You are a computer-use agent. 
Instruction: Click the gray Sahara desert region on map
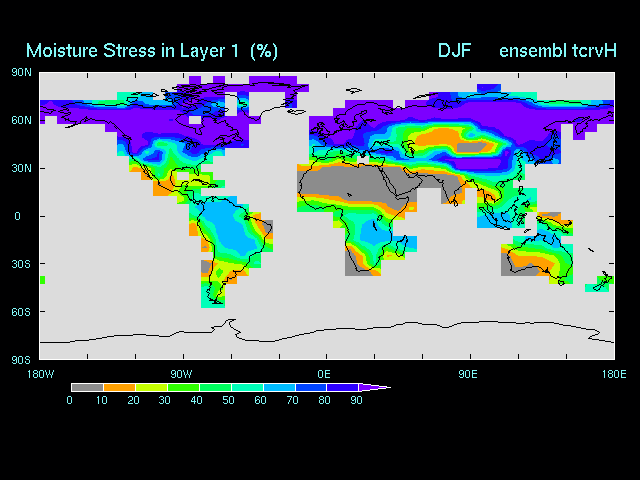click(347, 184)
